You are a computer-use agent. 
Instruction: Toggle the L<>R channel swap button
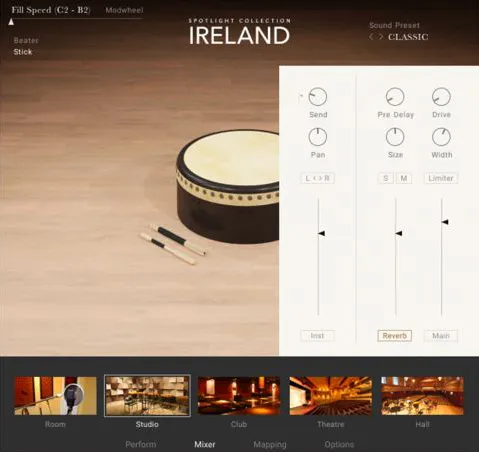(318, 178)
